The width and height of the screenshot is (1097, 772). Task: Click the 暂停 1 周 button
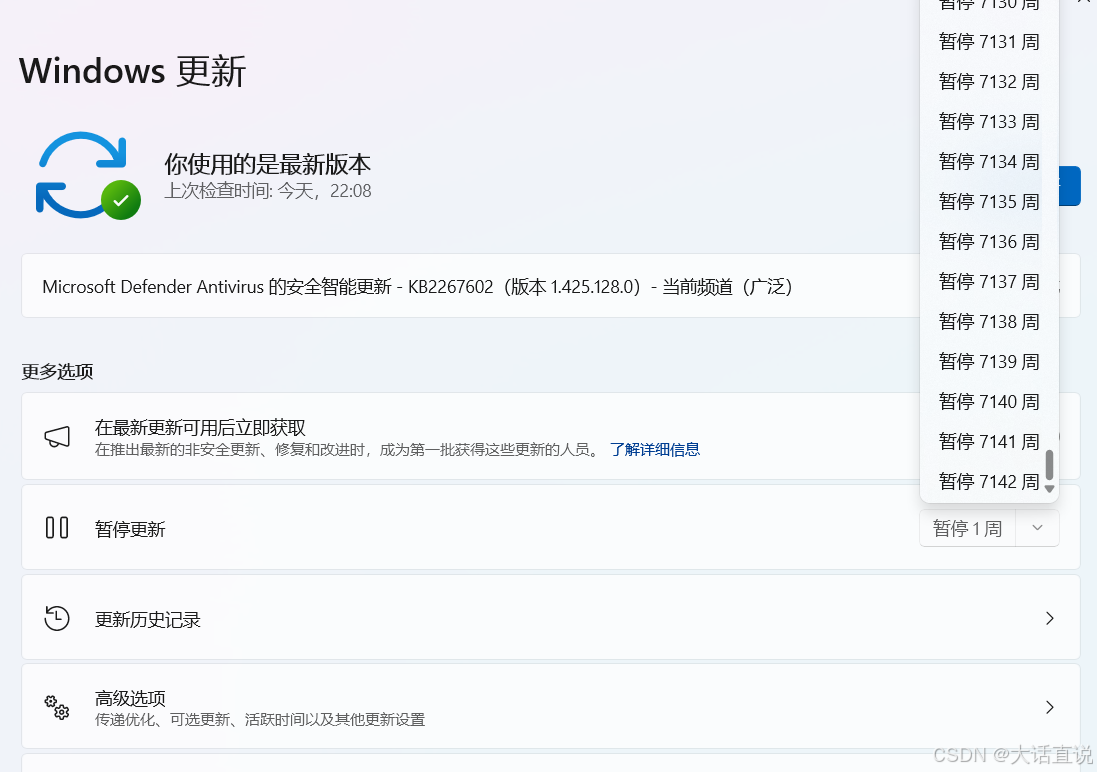click(968, 528)
